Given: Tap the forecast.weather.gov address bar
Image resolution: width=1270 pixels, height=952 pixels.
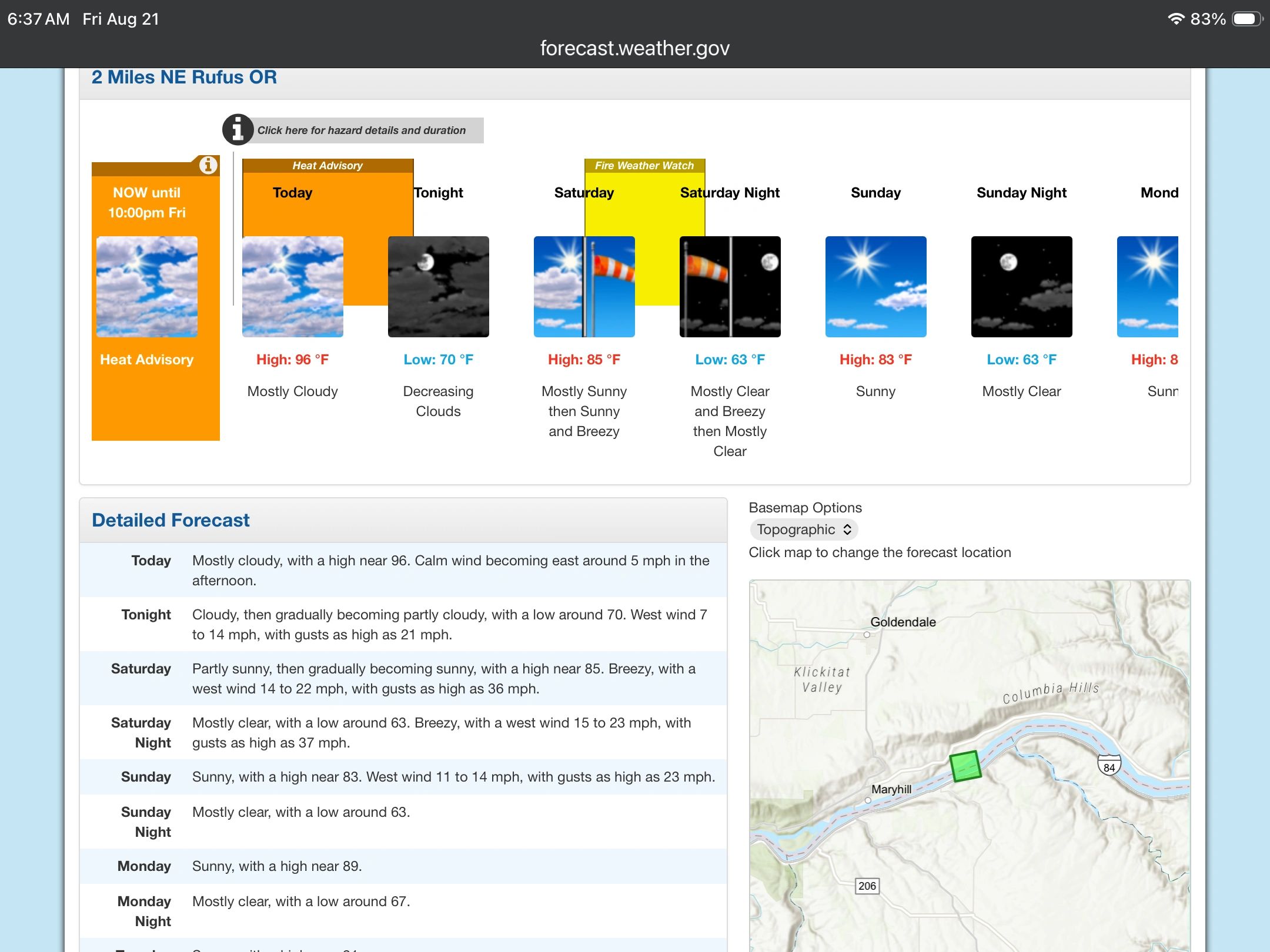Looking at the screenshot, I should tap(635, 48).
